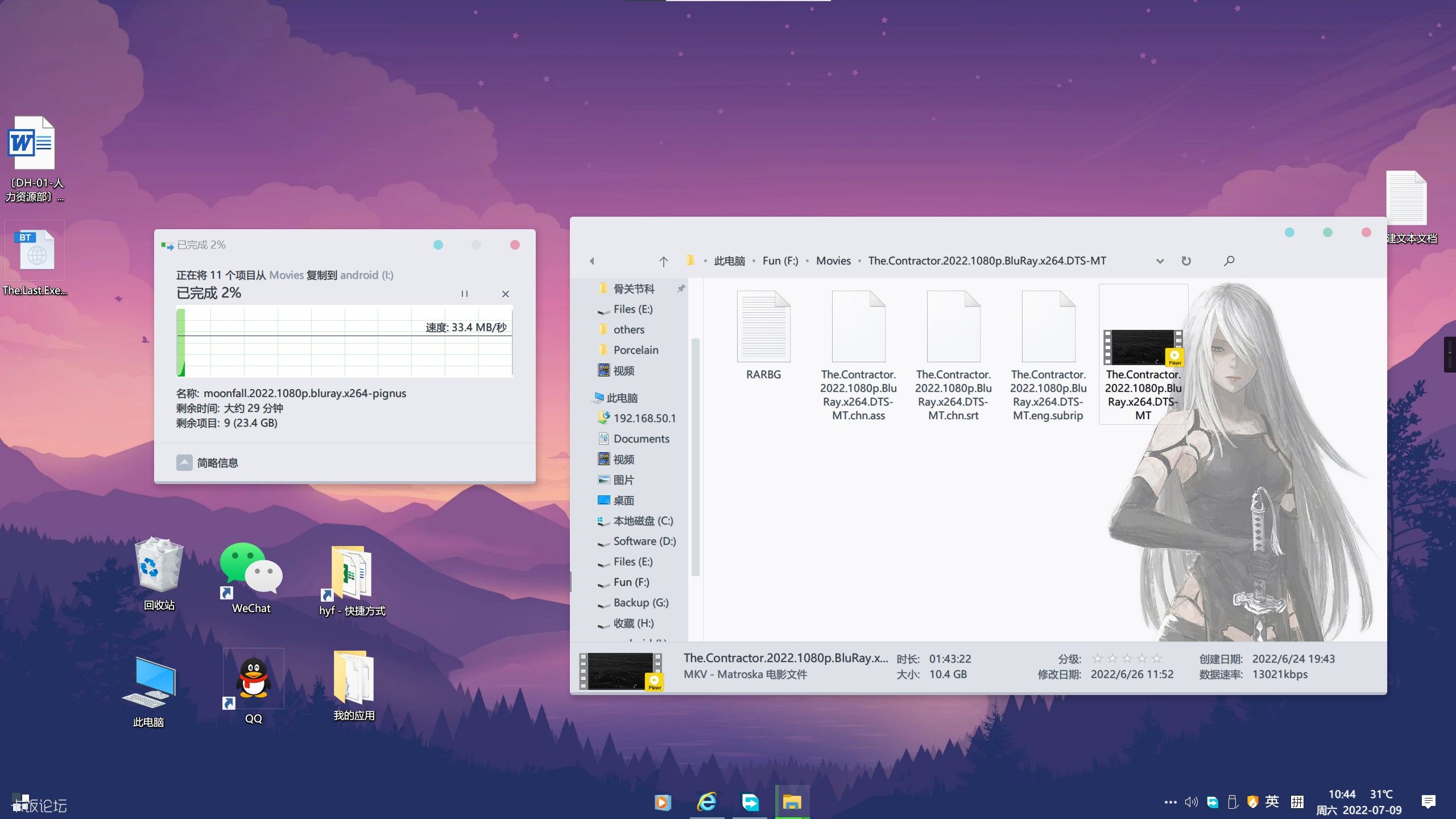Open the notification center icon
This screenshot has width=1456, height=819.
pyautogui.click(x=1428, y=802)
